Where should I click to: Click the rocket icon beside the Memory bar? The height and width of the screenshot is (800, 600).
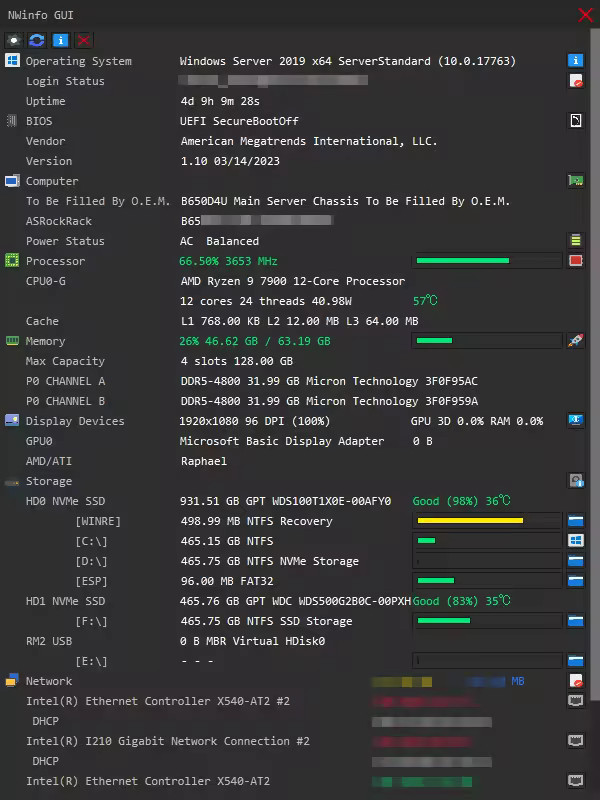pos(575,341)
